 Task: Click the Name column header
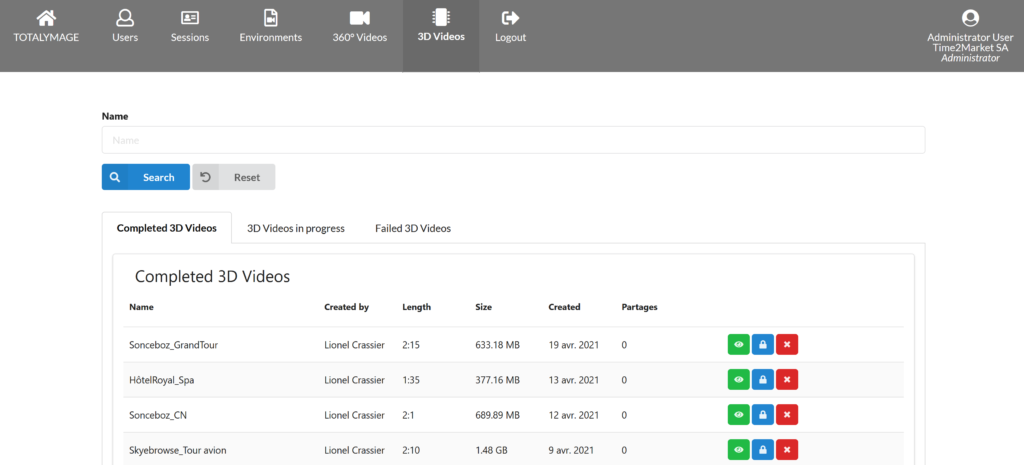tap(141, 307)
